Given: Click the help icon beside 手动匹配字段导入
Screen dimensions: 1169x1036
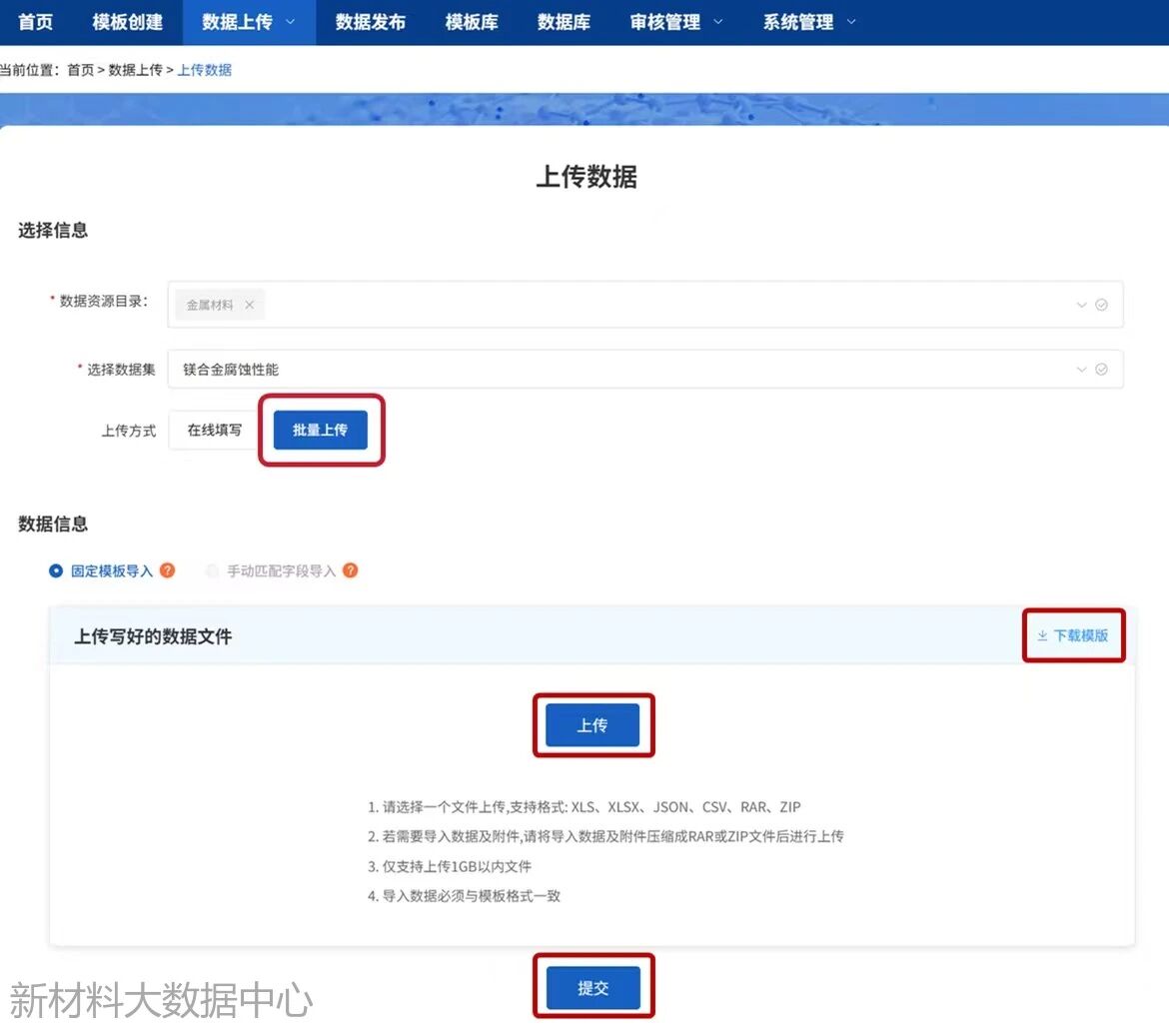Looking at the screenshot, I should (350, 570).
